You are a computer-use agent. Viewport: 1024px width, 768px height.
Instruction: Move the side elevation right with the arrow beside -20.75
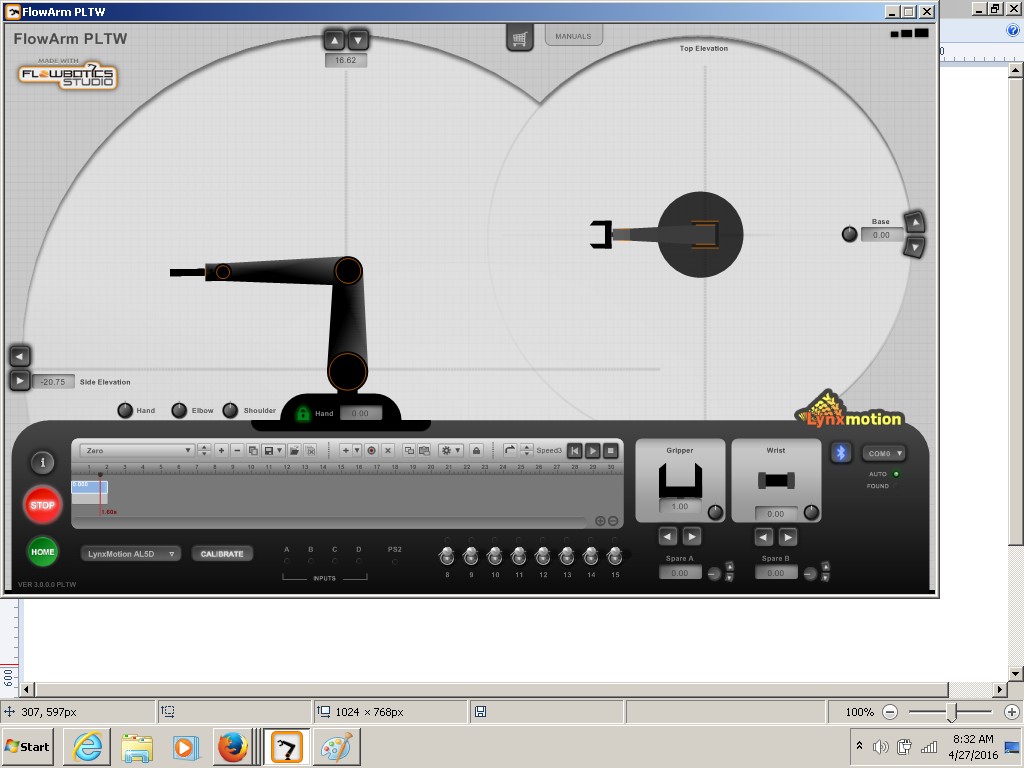click(20, 381)
